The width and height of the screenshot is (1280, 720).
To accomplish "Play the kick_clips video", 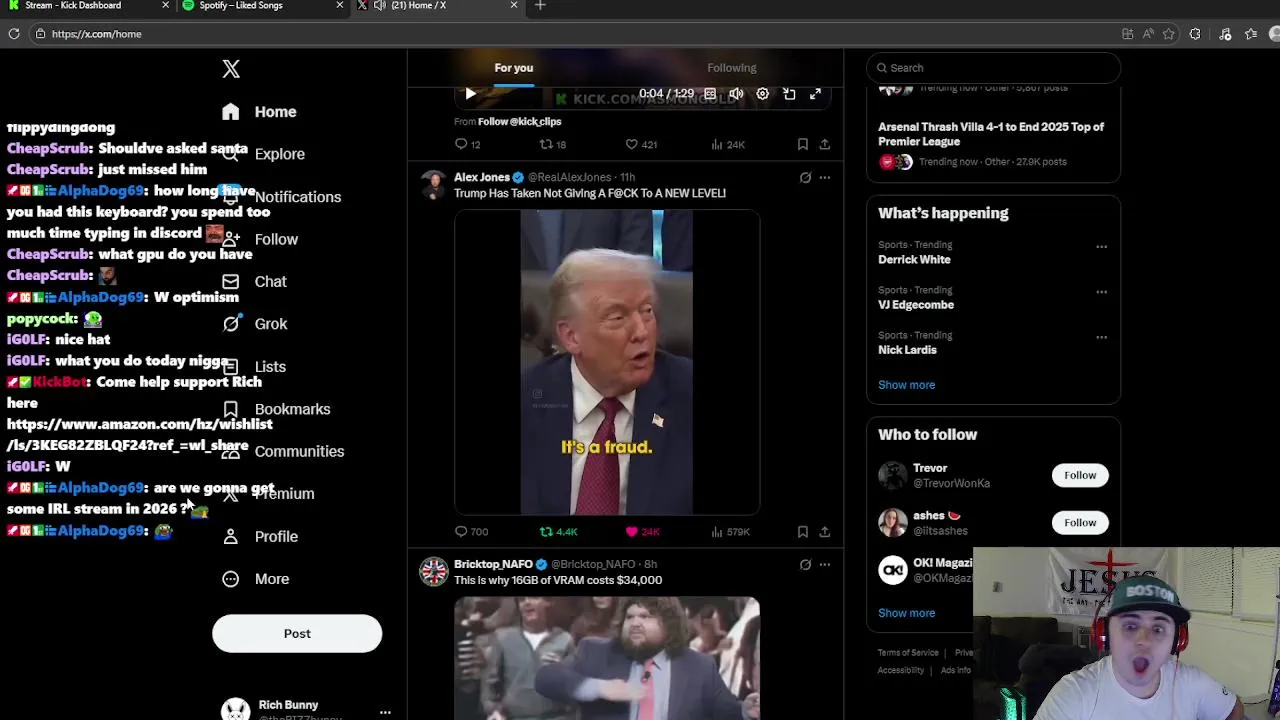I will click(x=470, y=94).
